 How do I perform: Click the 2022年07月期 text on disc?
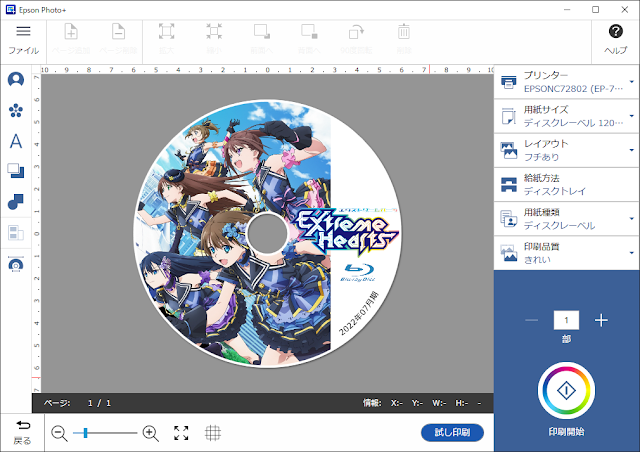tap(359, 313)
